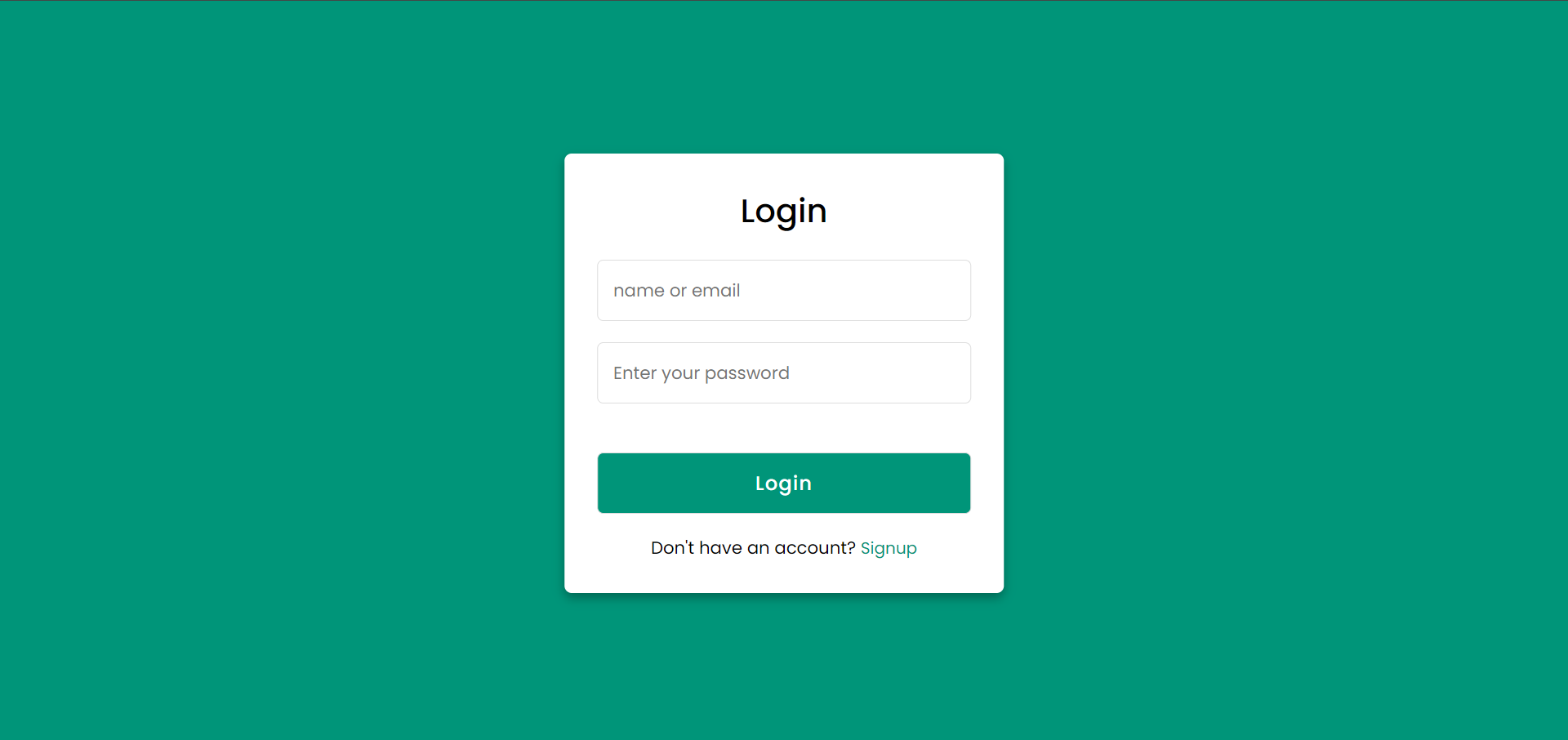Click the "Don't have an account?" text

(753, 547)
